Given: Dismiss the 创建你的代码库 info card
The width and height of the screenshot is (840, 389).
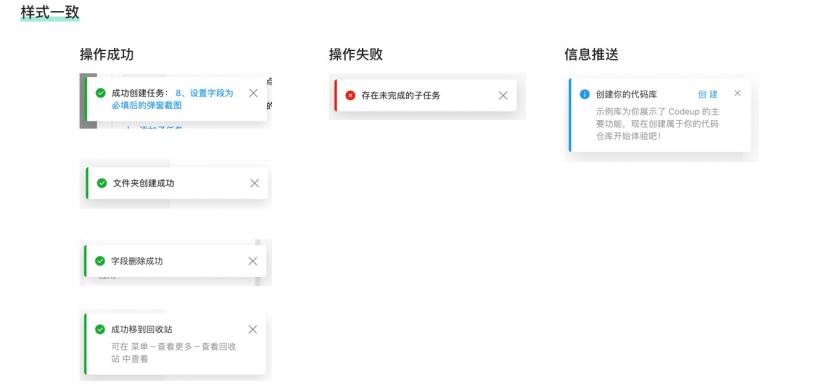Looking at the screenshot, I should 738,93.
